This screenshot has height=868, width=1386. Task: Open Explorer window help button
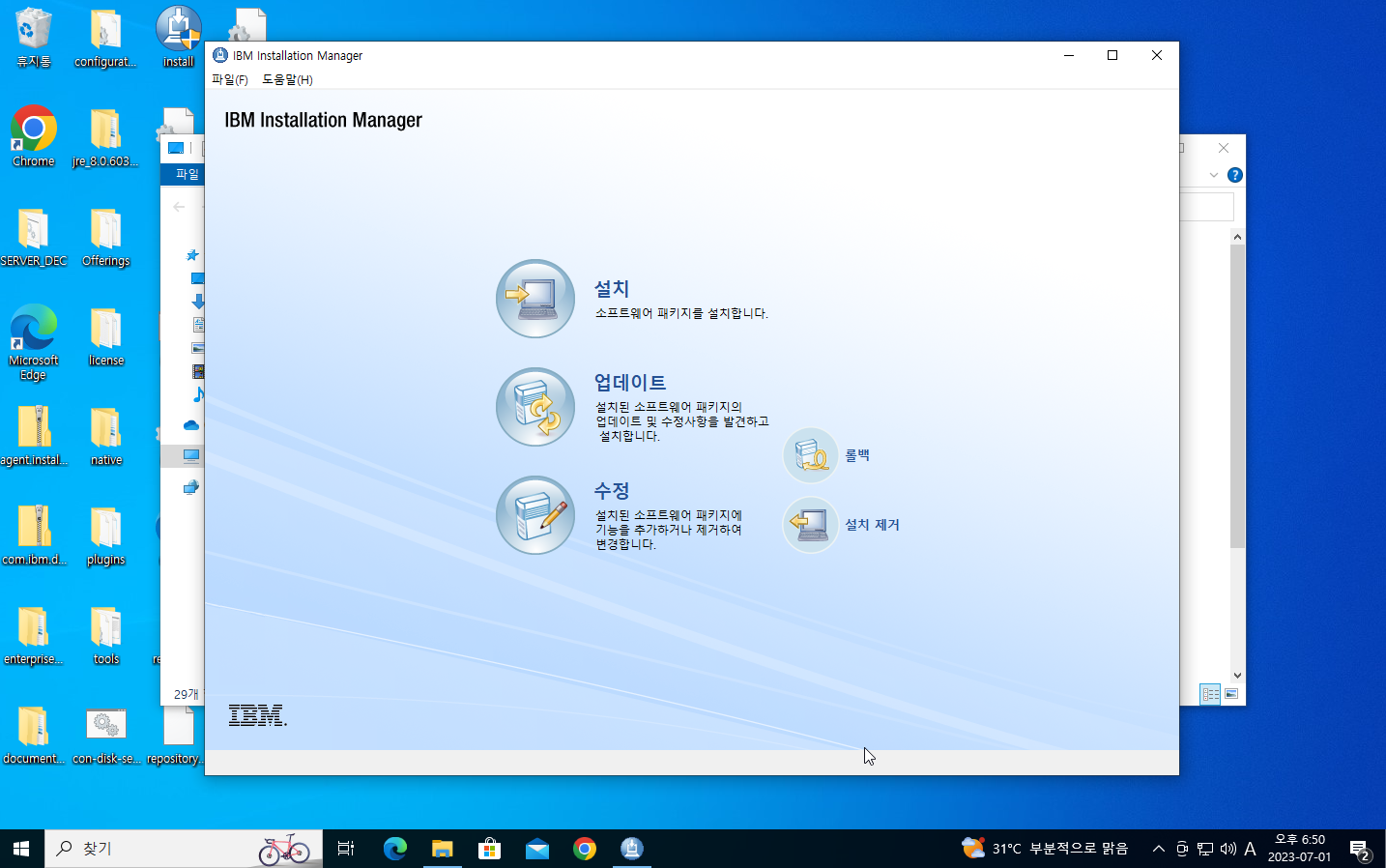click(1234, 175)
